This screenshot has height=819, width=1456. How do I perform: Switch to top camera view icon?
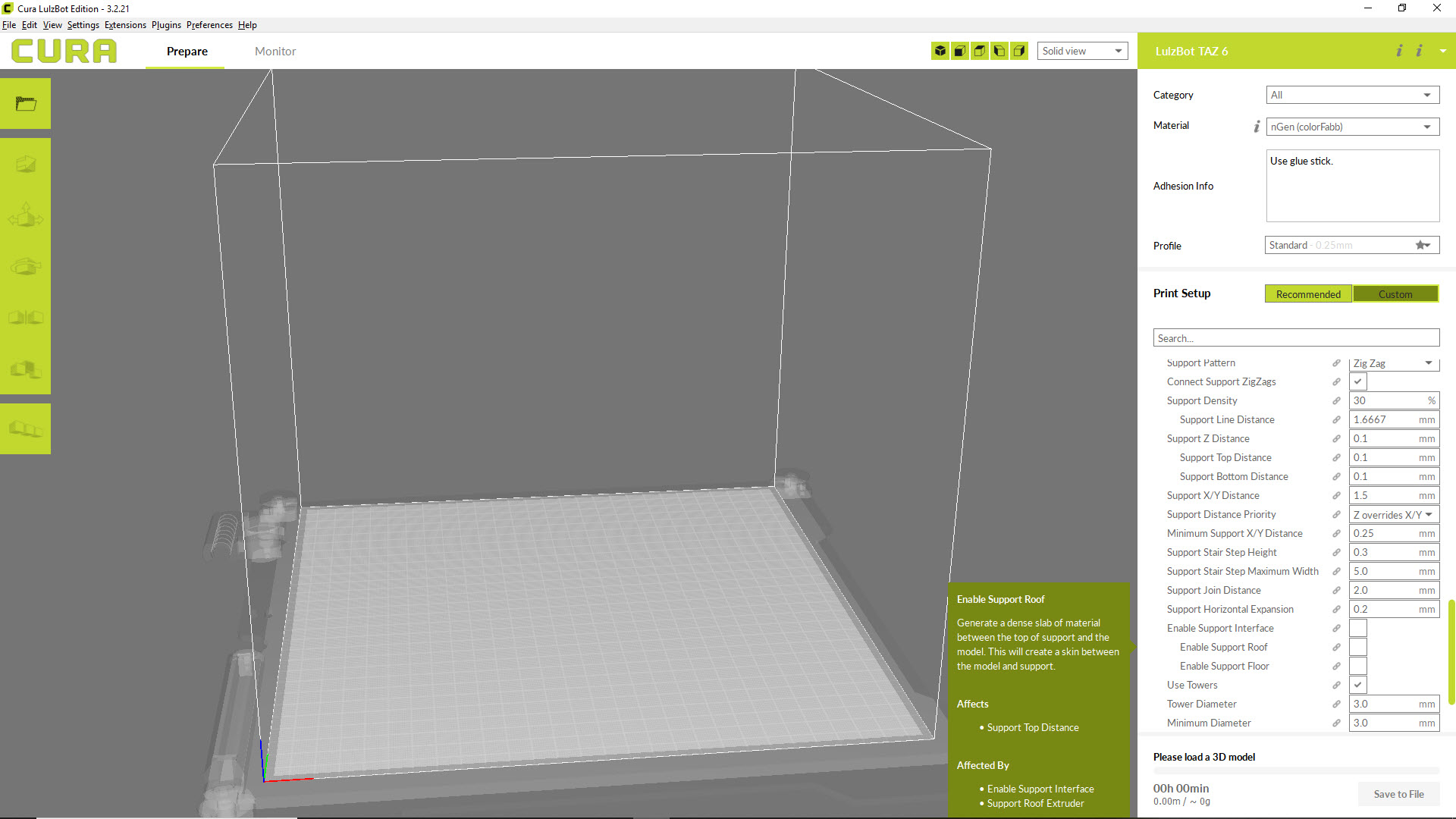[x=980, y=51]
